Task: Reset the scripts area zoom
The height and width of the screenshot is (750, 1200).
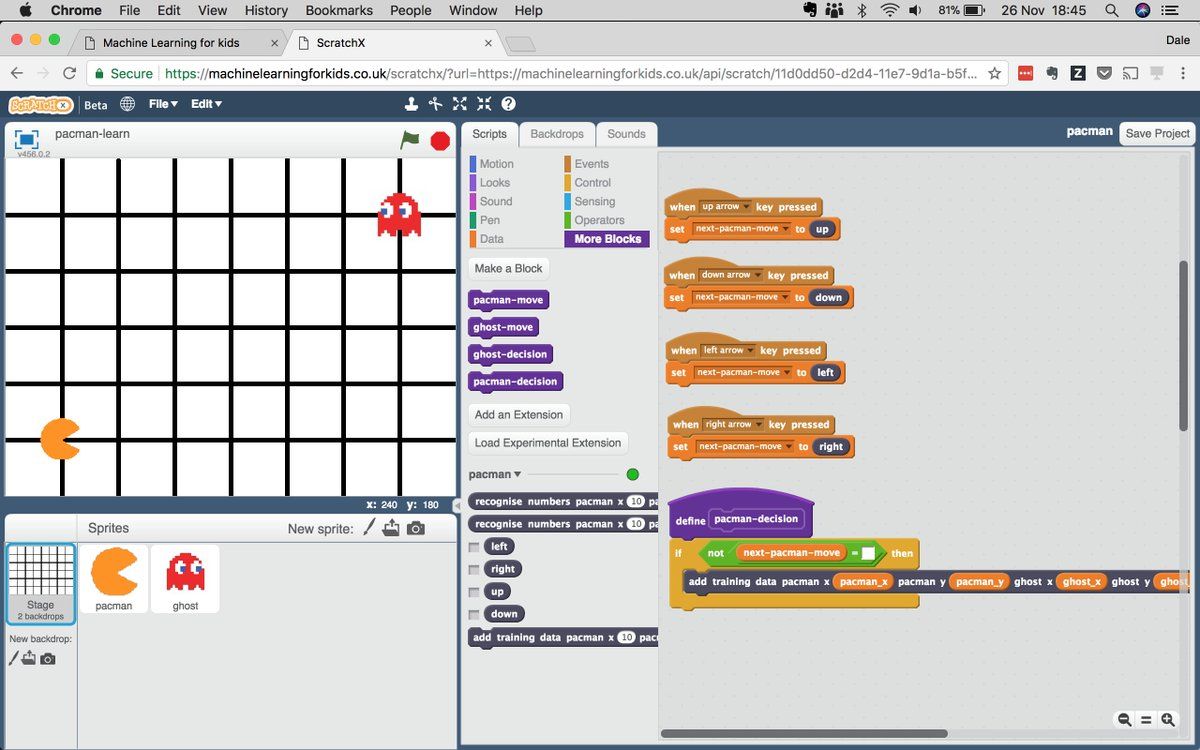Action: click(1146, 720)
